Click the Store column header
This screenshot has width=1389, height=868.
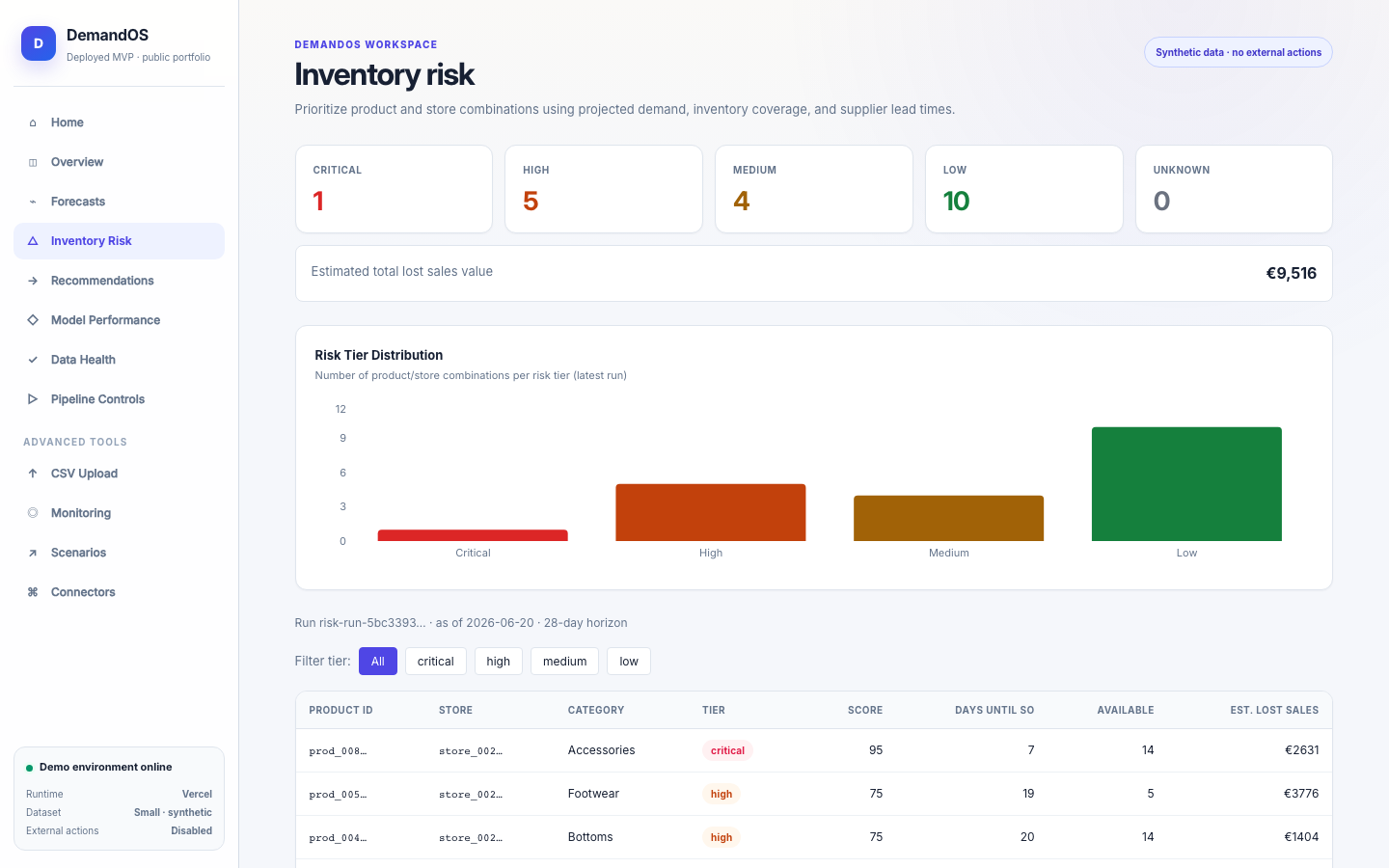point(455,710)
